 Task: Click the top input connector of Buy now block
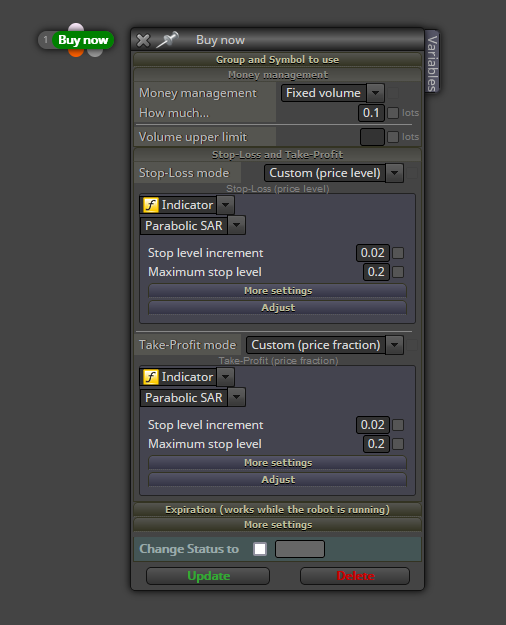(x=76, y=27)
